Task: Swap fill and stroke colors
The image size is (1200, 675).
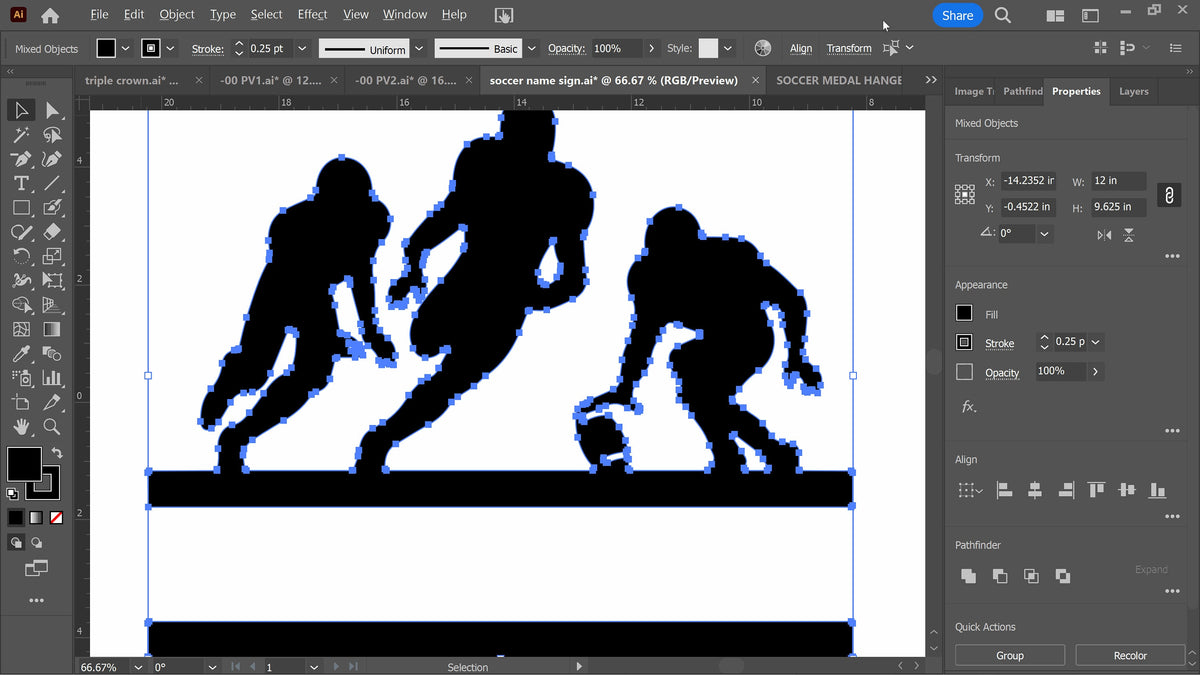Action: click(x=57, y=453)
